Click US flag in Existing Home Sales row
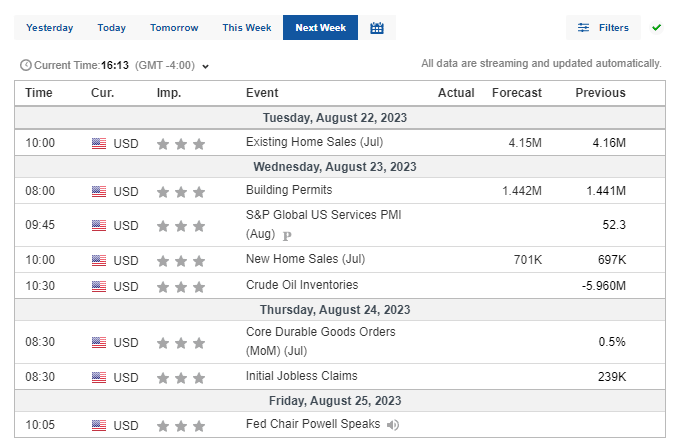Viewport: 675px width, 447px height. (99, 143)
